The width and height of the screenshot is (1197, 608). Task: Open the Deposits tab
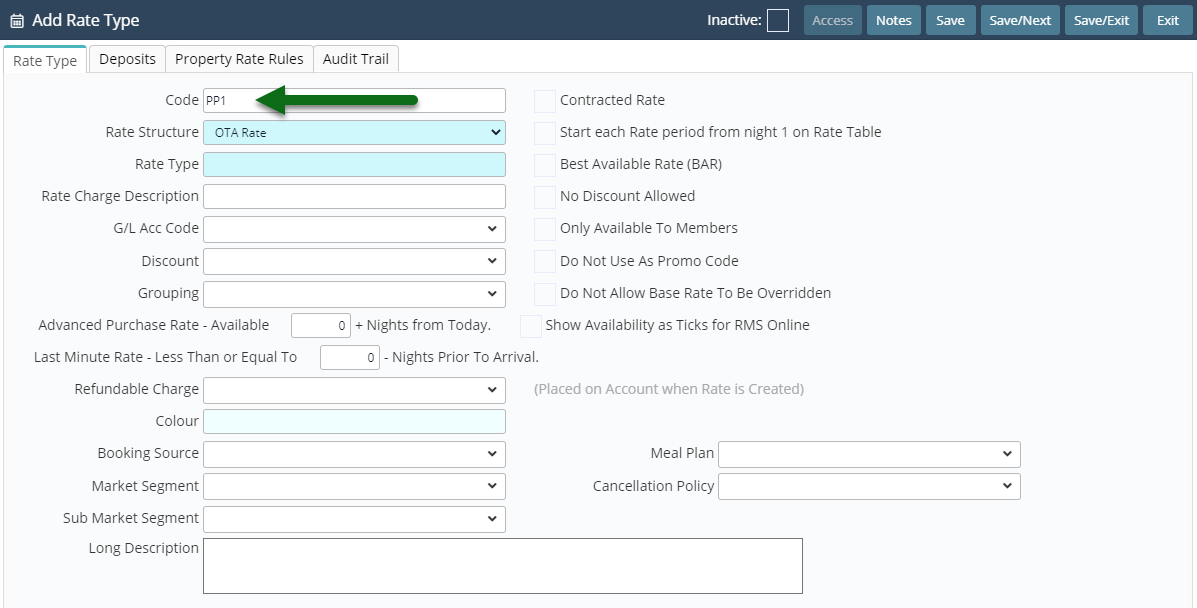pos(127,59)
